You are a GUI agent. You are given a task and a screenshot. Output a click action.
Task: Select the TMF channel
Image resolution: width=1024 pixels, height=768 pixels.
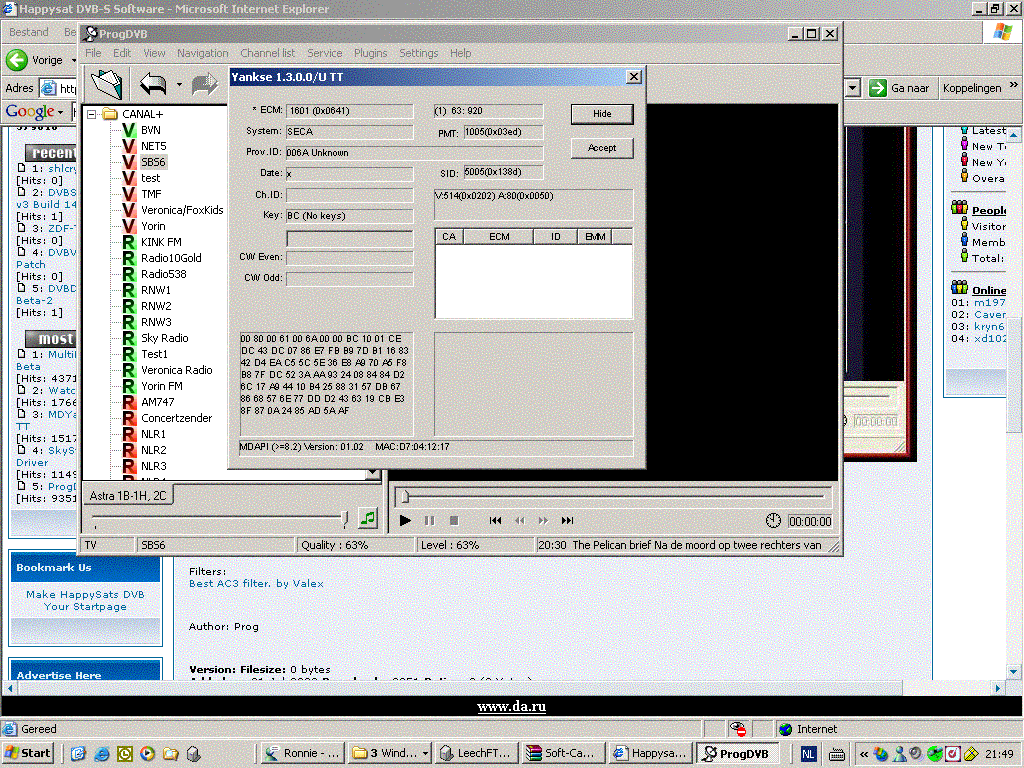click(152, 194)
